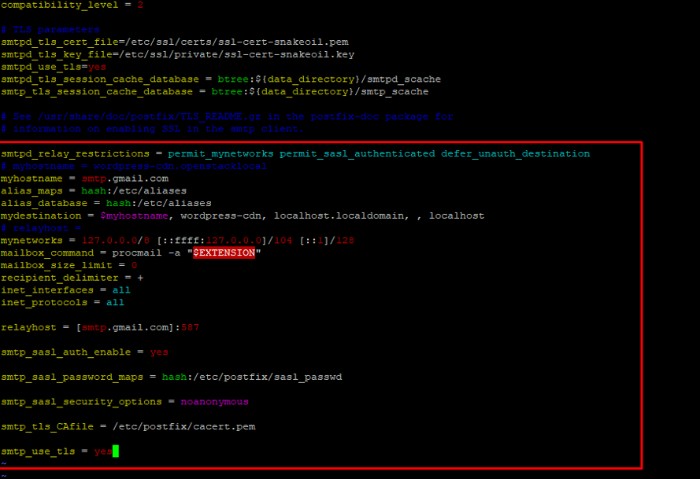This screenshot has height=479, width=700.
Task: Click the recipient_delimiter line
Action: pyautogui.click(x=72, y=278)
